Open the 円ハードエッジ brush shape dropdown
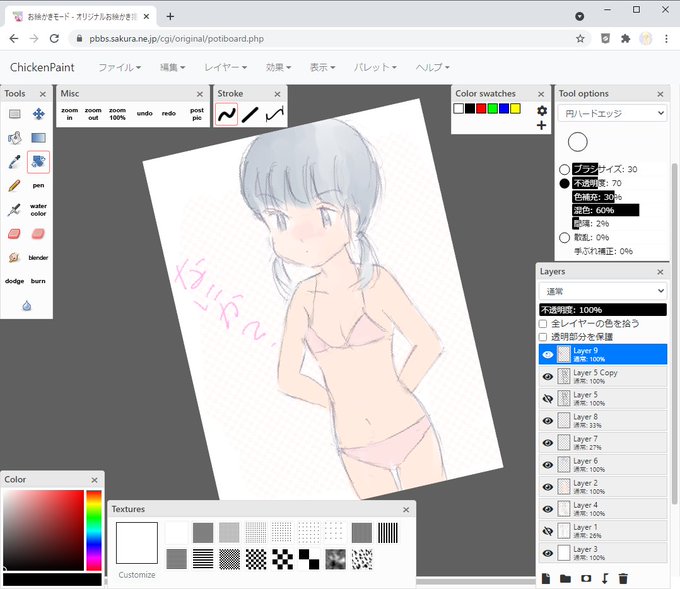The image size is (680, 589). pos(612,114)
